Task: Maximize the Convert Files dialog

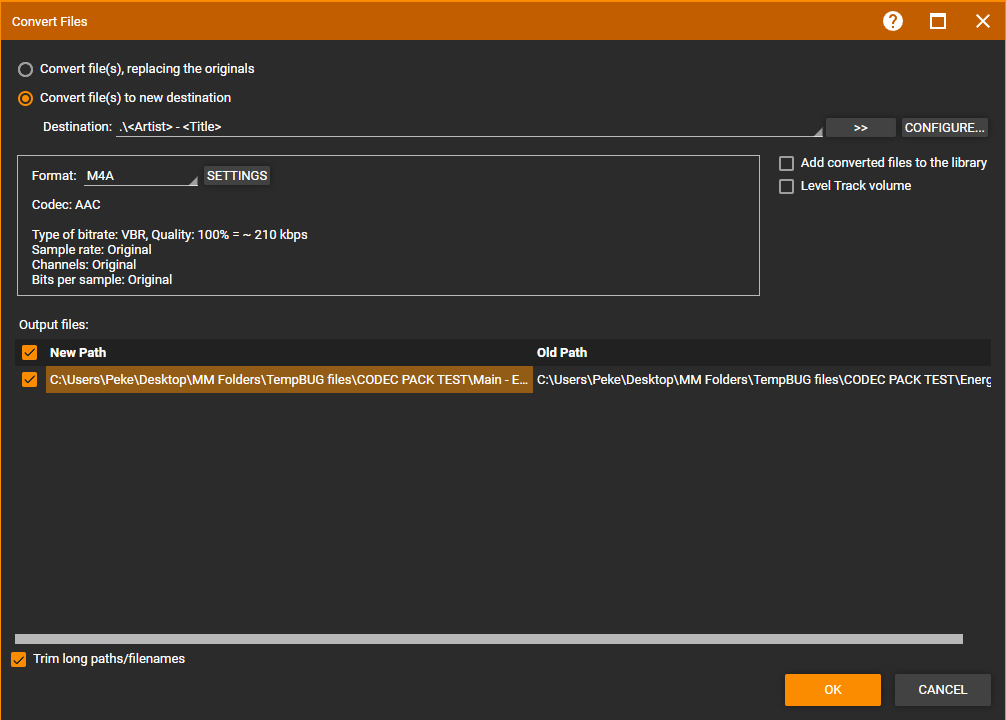Action: [x=938, y=21]
